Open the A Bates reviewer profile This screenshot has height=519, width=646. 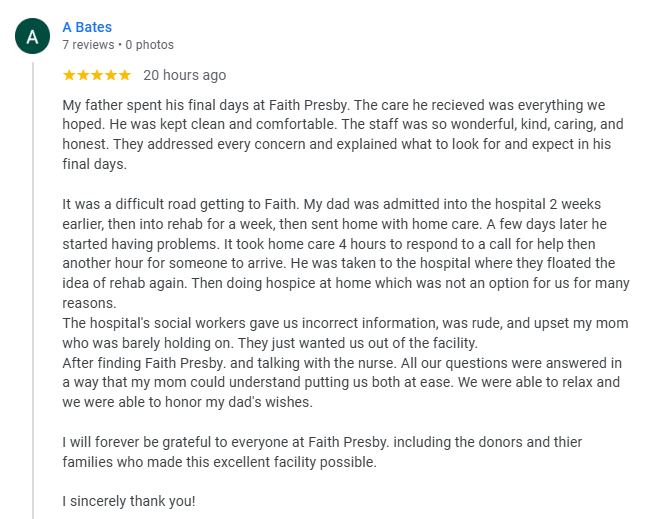(87, 27)
